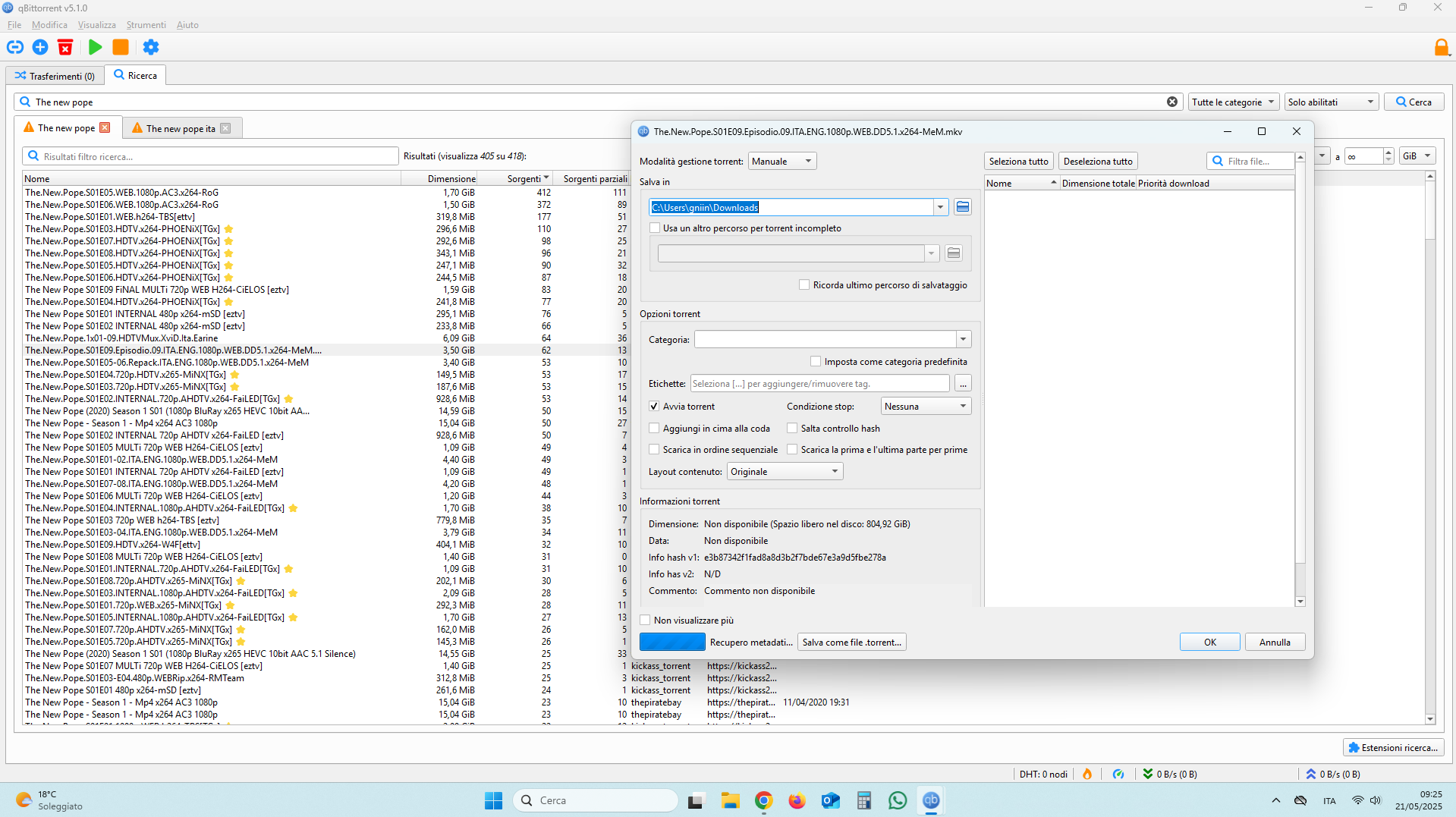Open 'Modalità gestione torrent' Manuale dropdown

[x=781, y=161]
